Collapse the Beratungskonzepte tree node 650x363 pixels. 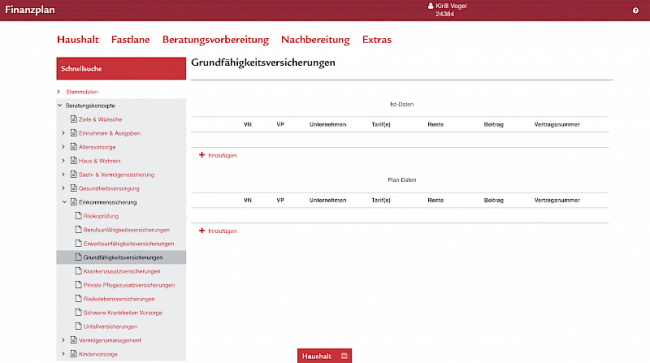(60, 105)
